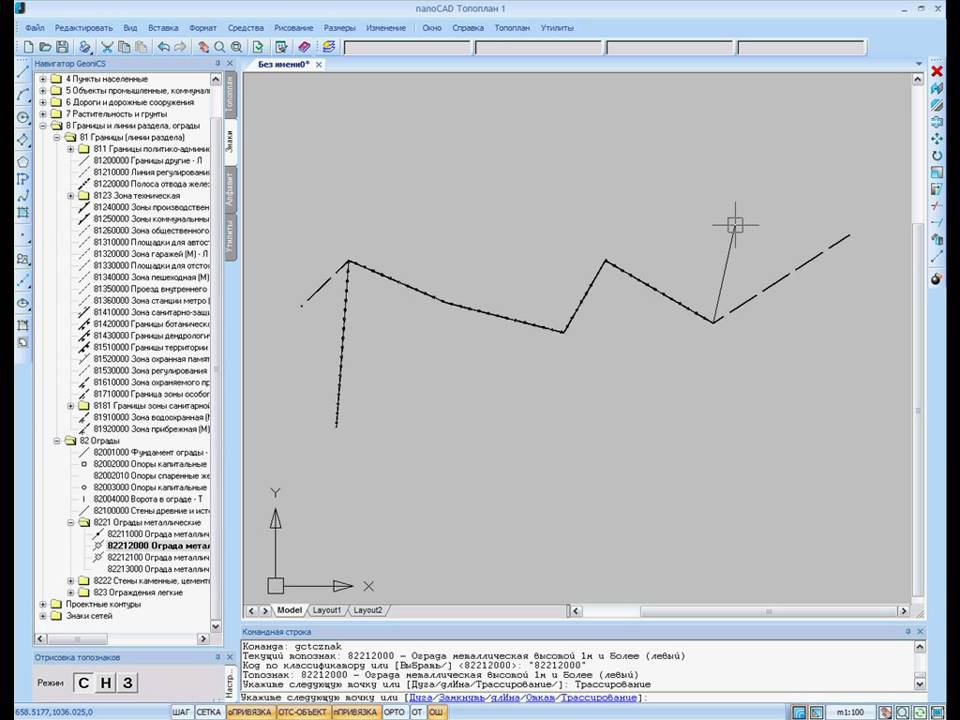This screenshot has height=720, width=960.
Task: Open the Файл menu
Action: pyautogui.click(x=35, y=28)
